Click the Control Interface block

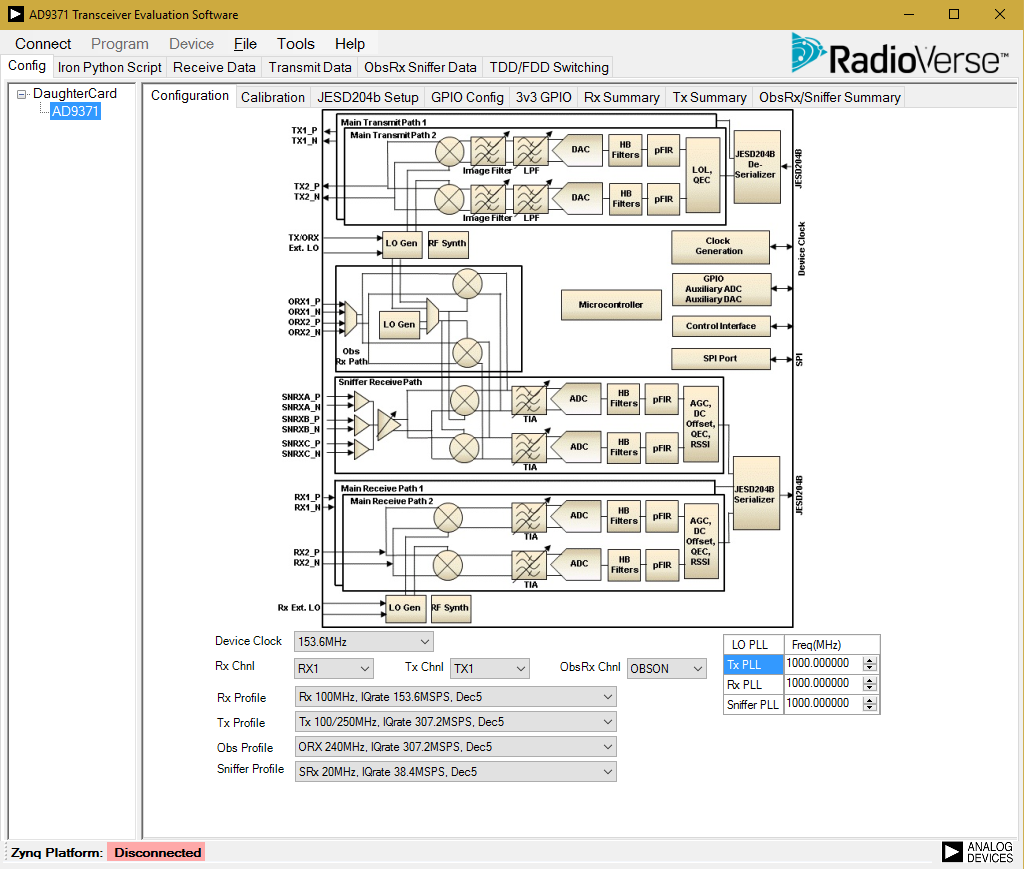(x=720, y=326)
